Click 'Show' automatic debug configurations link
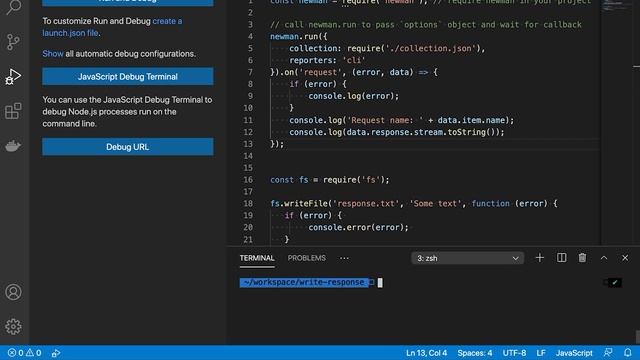The height and width of the screenshot is (360, 640). [x=53, y=54]
